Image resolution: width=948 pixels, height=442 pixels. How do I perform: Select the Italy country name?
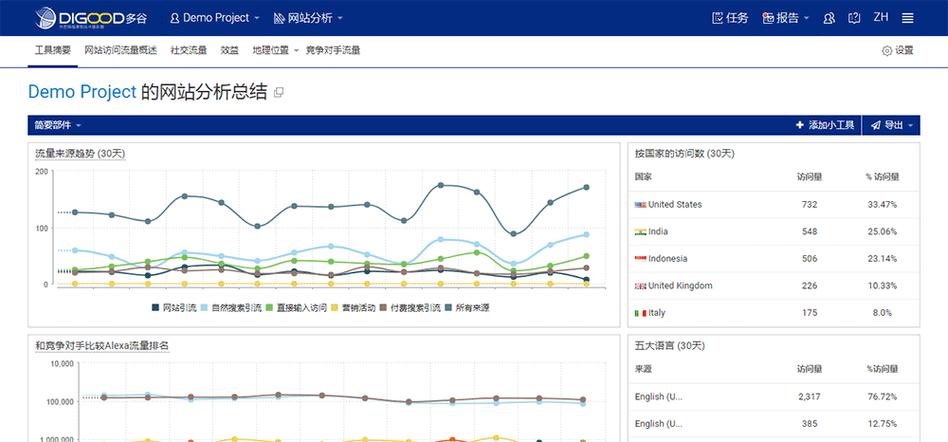(657, 313)
